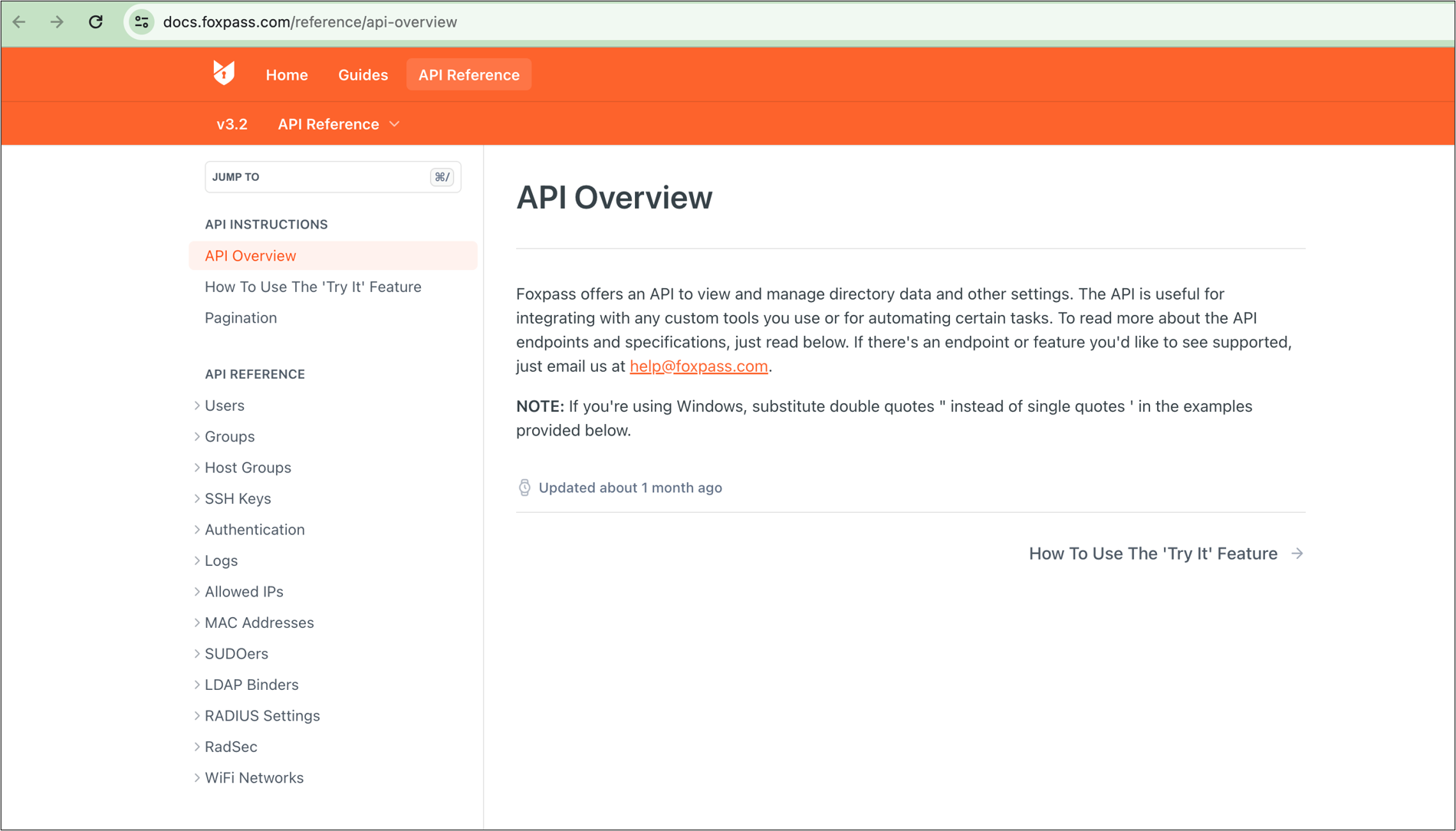Open SUDOers reference entry
This screenshot has width=1456, height=831.
click(x=236, y=654)
